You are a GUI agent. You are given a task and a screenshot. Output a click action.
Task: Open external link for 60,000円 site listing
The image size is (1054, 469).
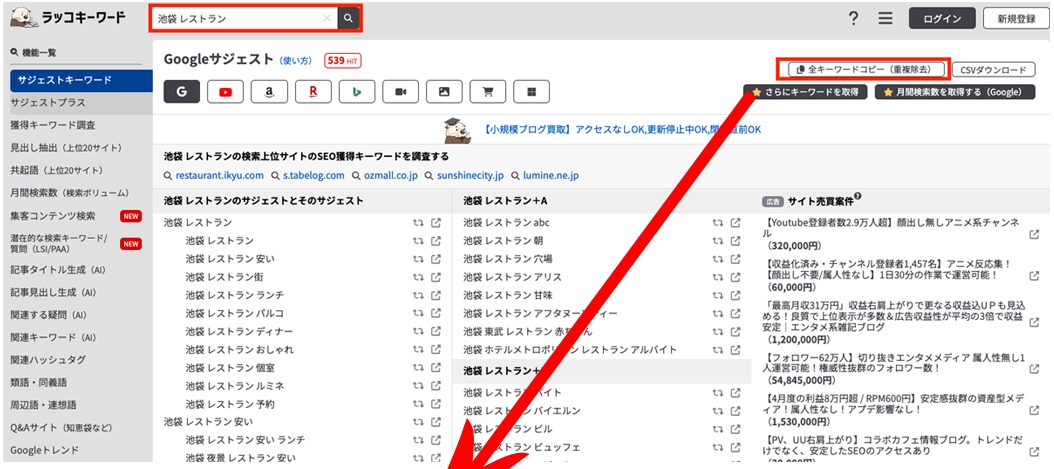(1034, 275)
